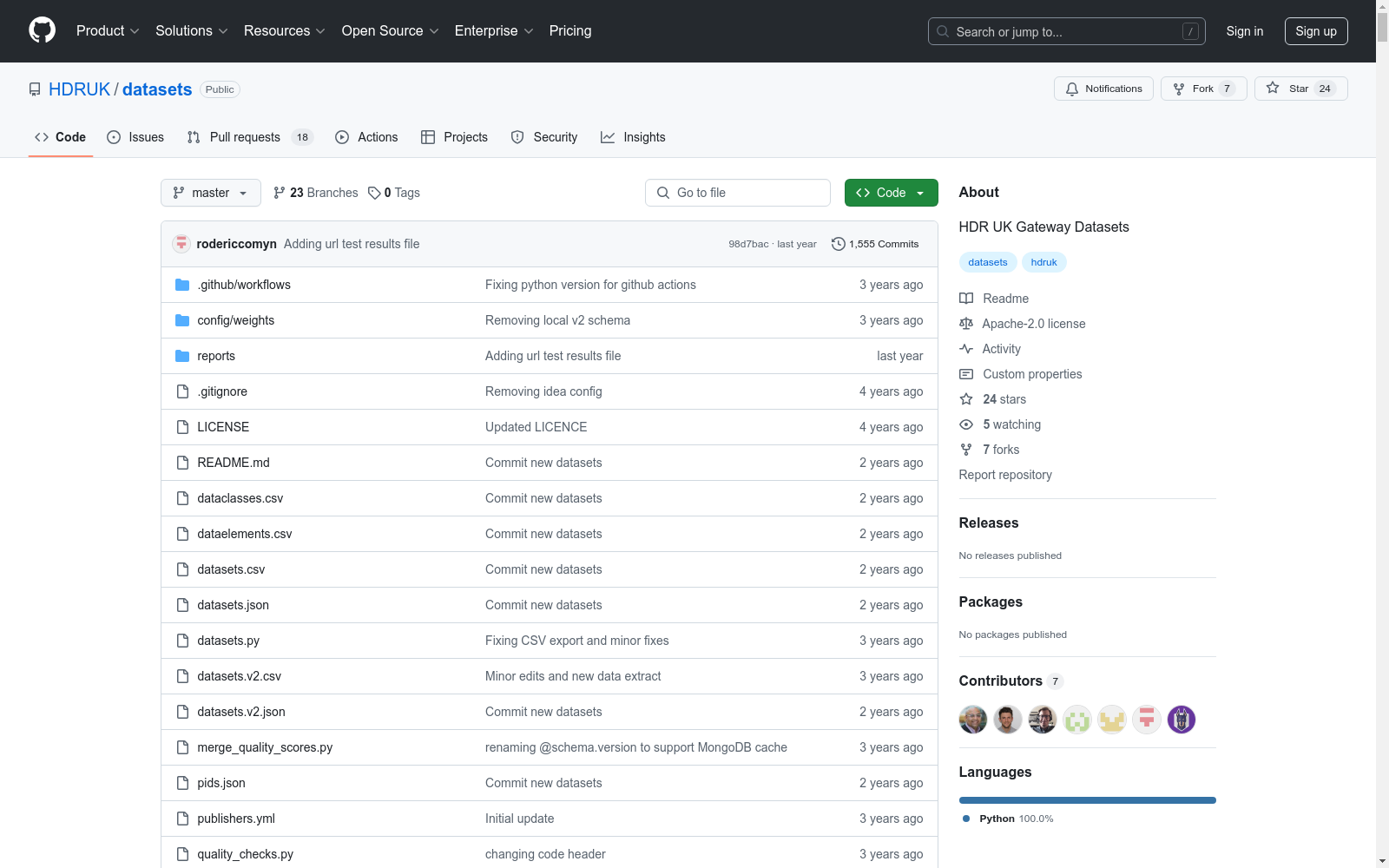This screenshot has height=868, width=1389.
Task: Open the quality_checks.py file
Action: click(x=245, y=854)
